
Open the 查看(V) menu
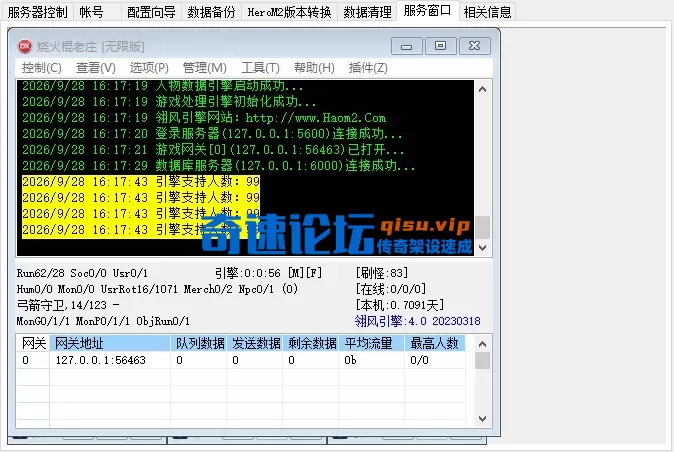click(x=96, y=67)
